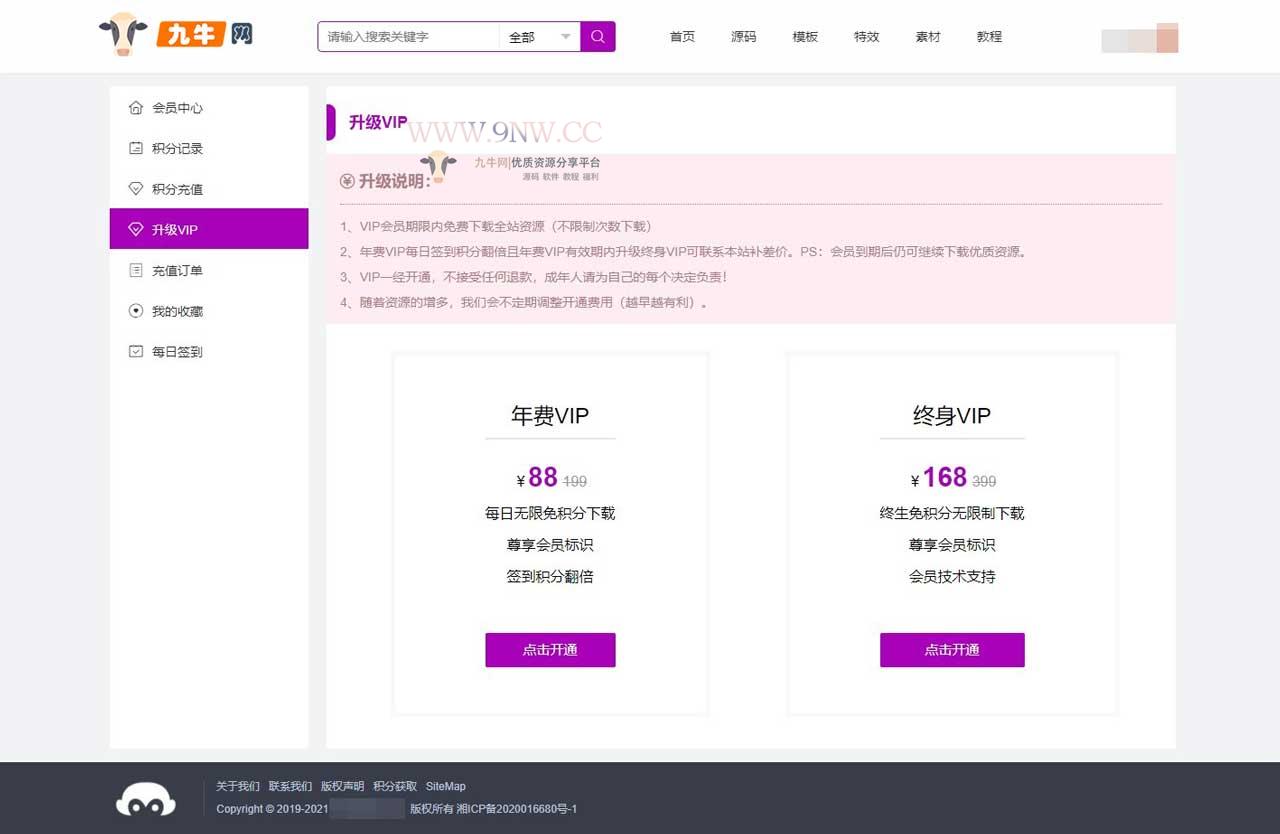Click the yen icon before 升级说明
1280x834 pixels.
click(347, 181)
